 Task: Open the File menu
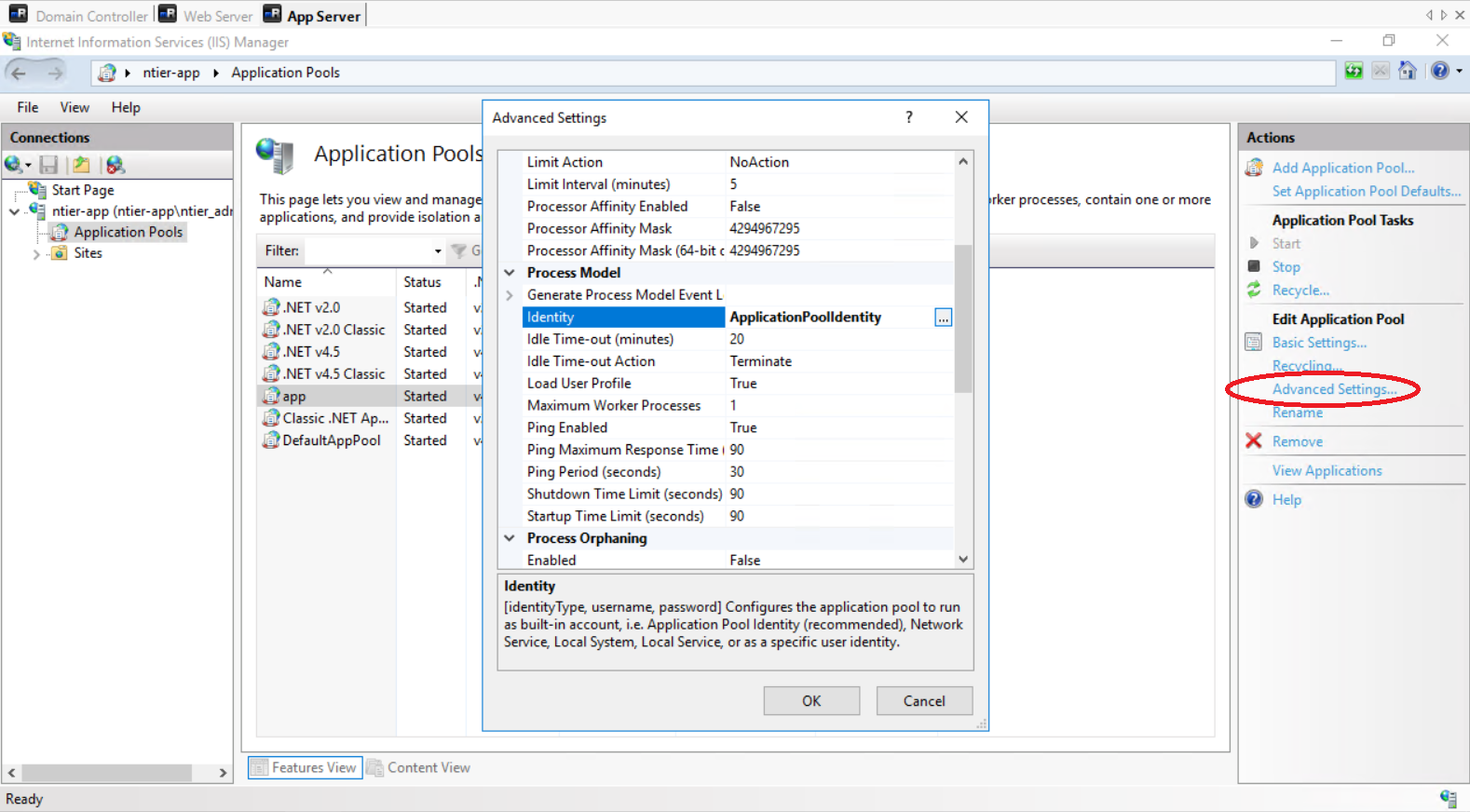28,107
